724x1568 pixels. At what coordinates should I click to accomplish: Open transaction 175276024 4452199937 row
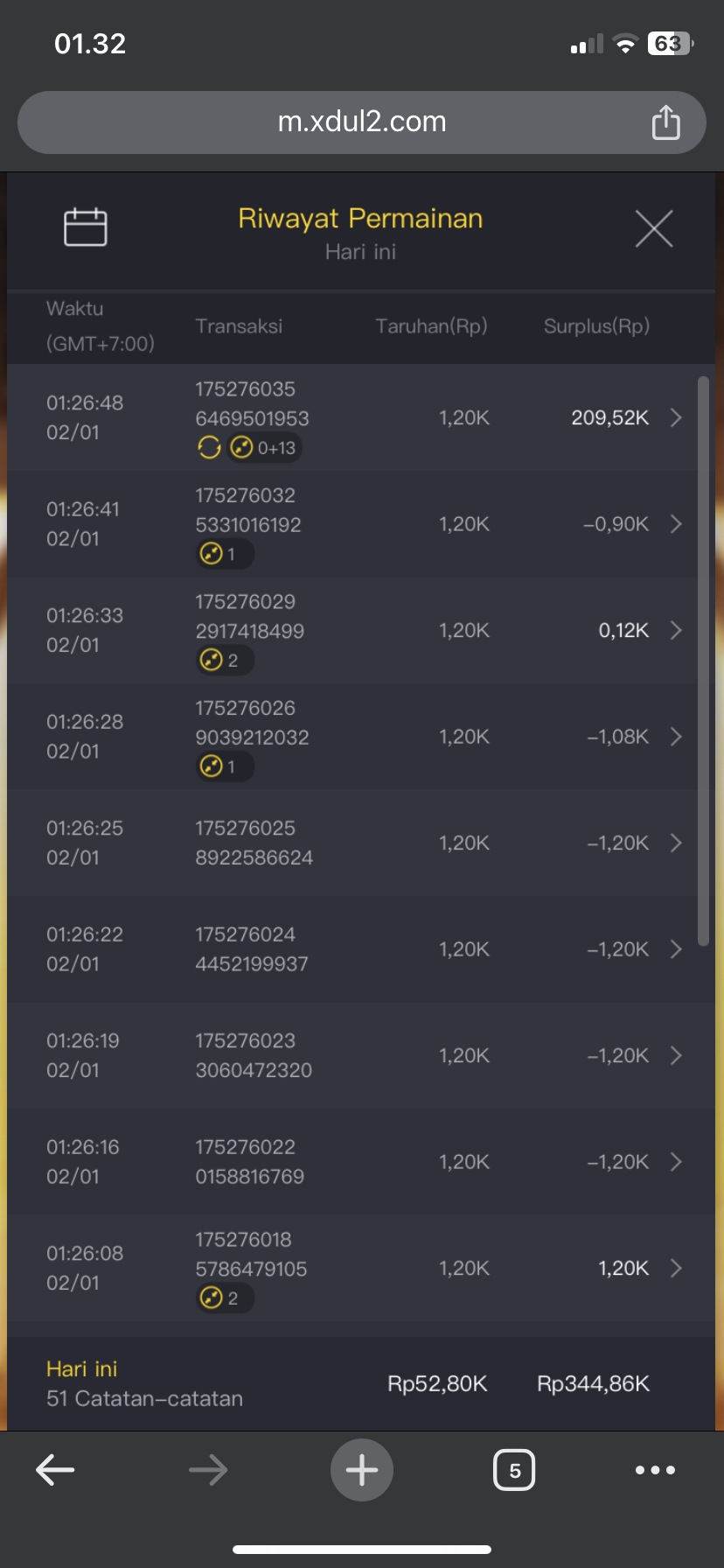[x=252, y=949]
